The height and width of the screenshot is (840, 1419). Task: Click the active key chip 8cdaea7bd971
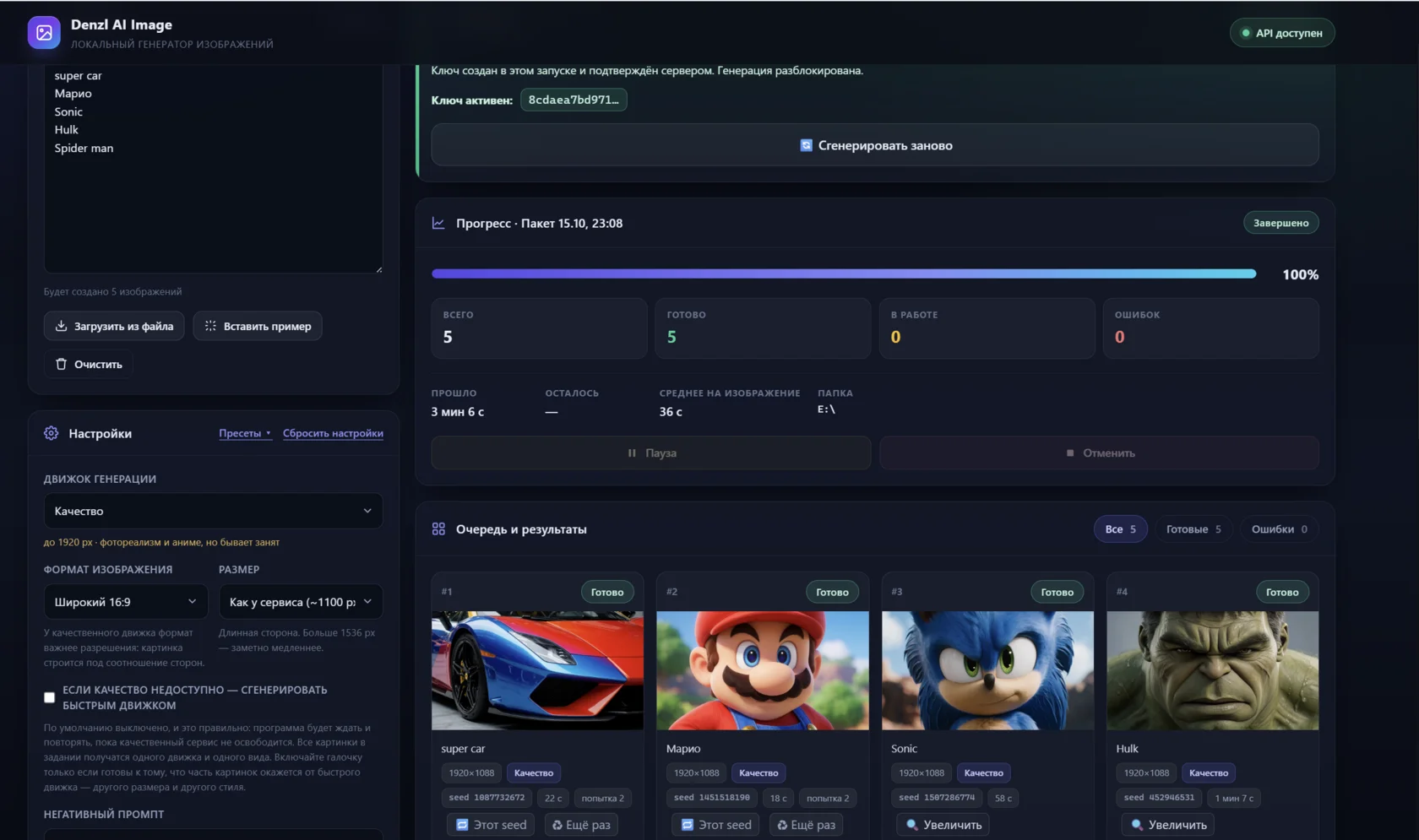pos(574,100)
